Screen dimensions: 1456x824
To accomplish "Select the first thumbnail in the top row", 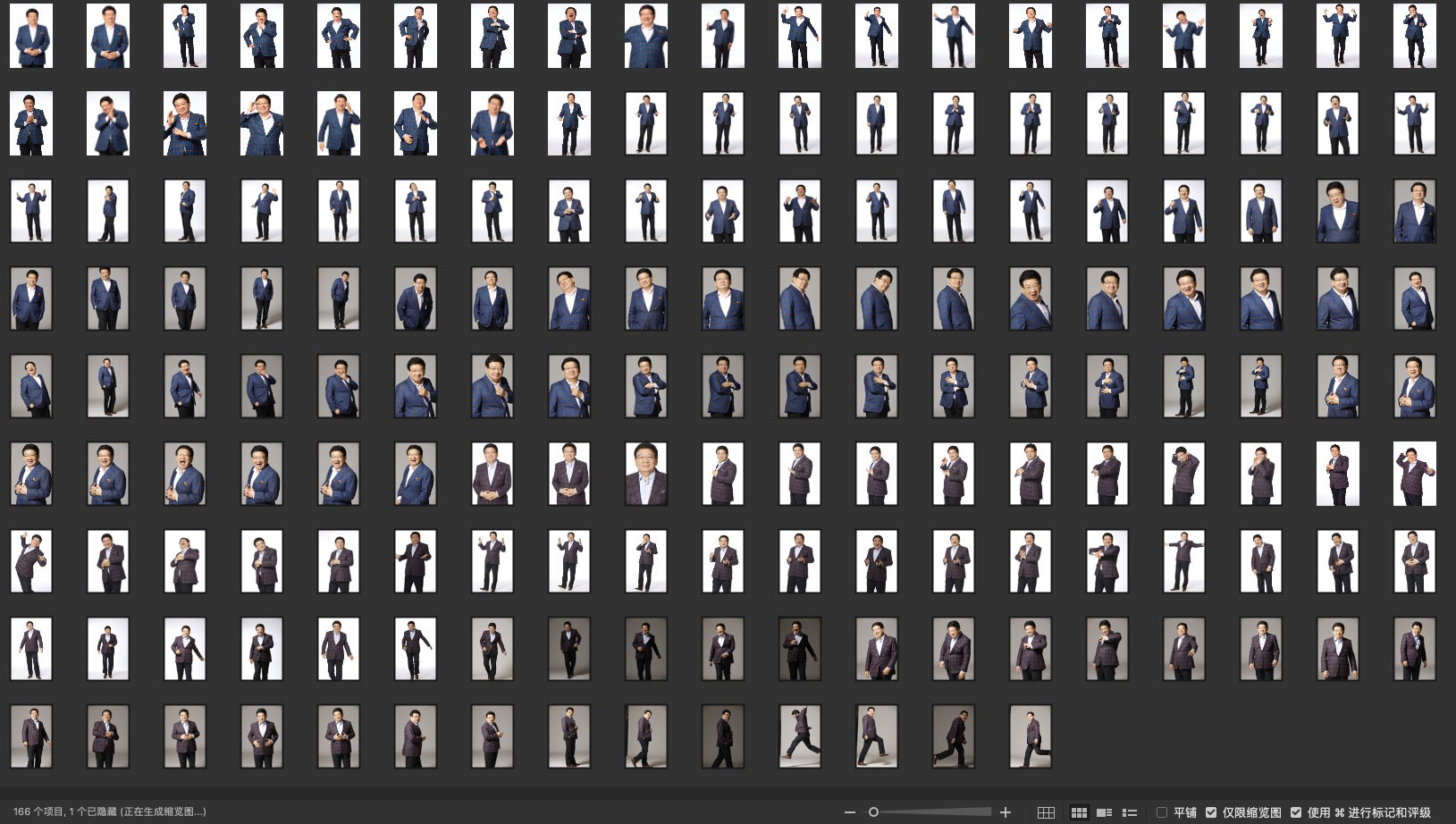I will click(31, 36).
